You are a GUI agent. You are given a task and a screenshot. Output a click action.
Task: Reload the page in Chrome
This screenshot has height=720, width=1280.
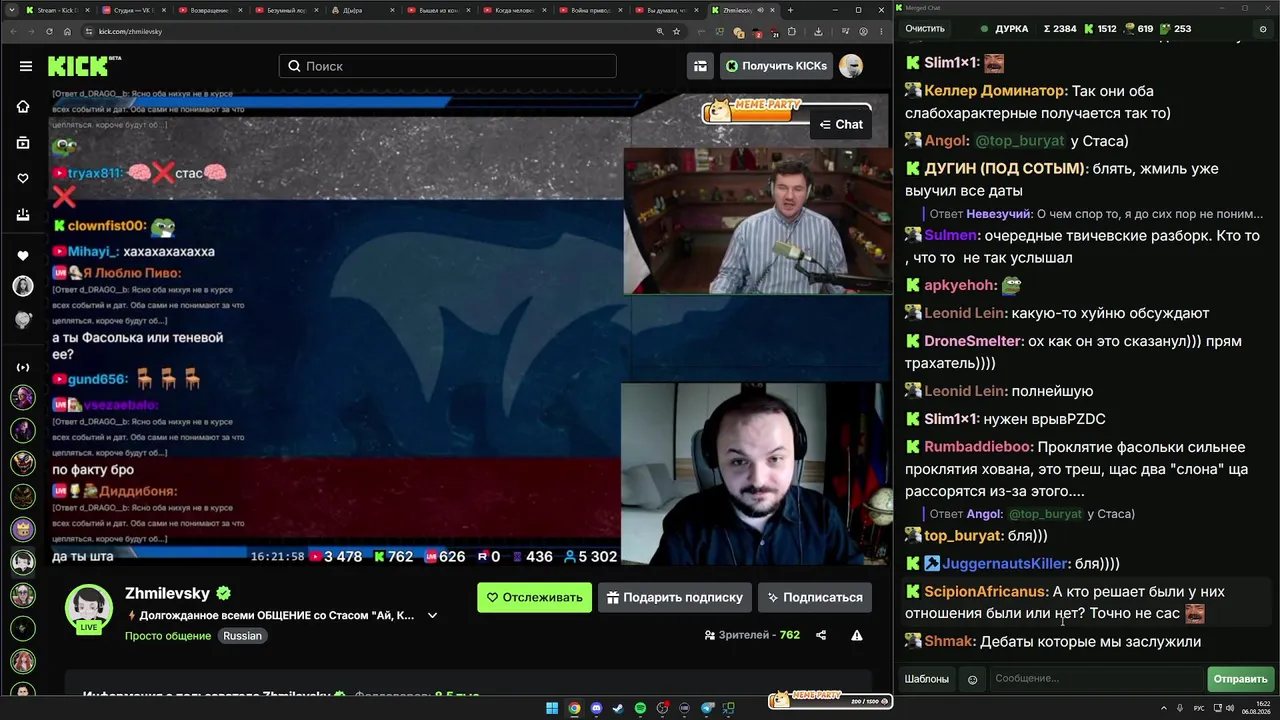coord(49,31)
